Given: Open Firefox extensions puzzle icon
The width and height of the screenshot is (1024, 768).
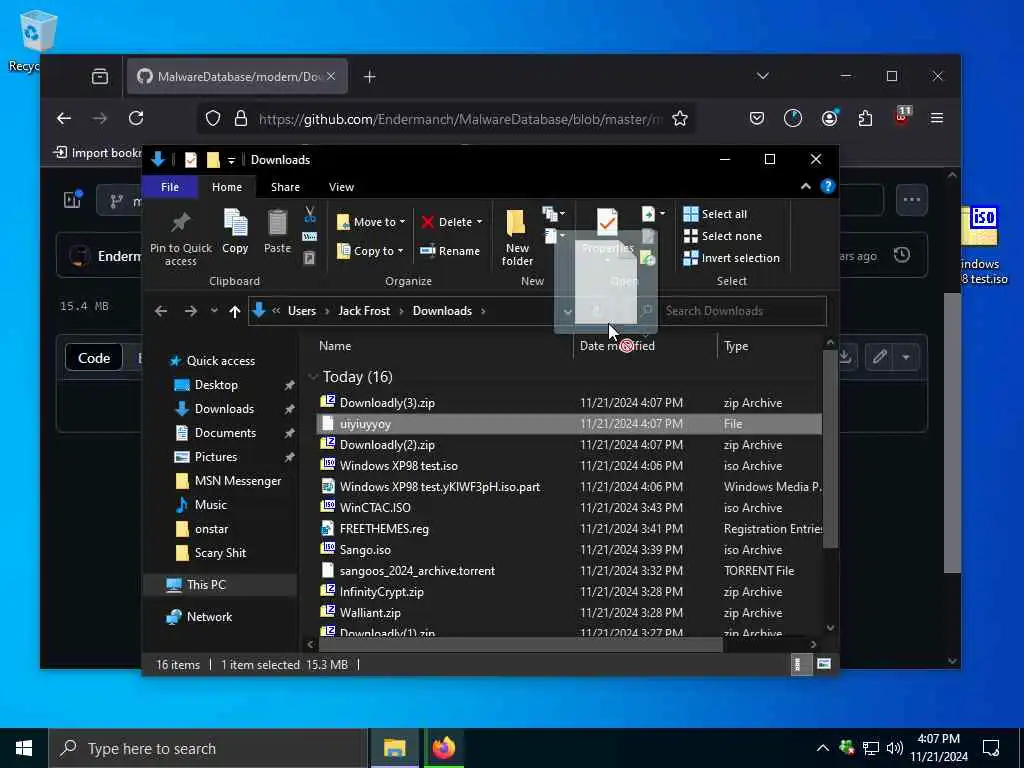Looking at the screenshot, I should click(865, 118).
